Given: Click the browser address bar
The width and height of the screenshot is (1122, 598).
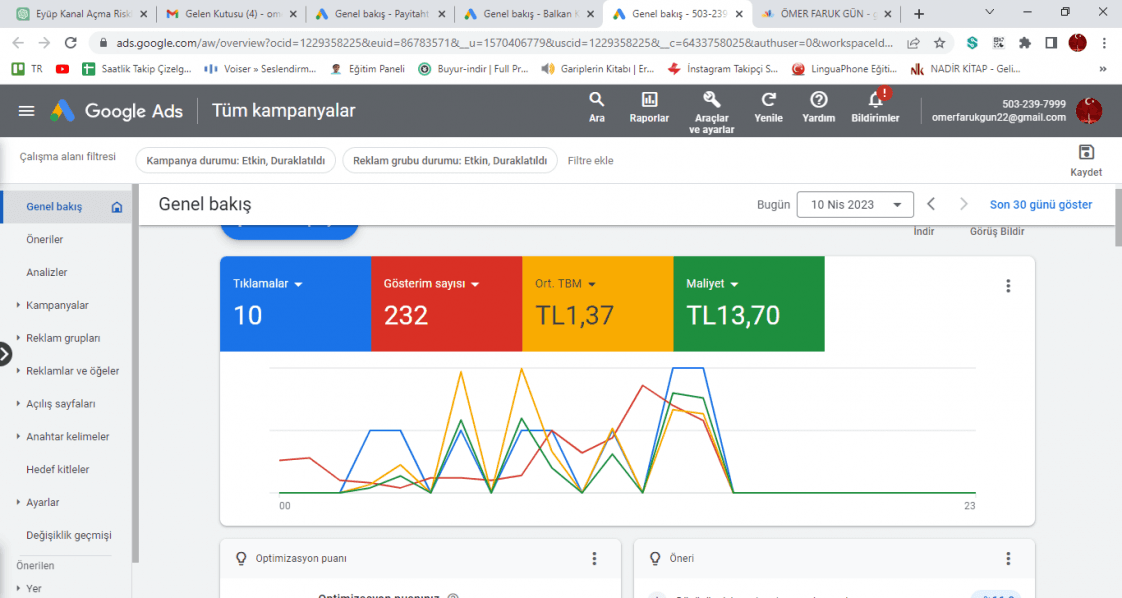Looking at the screenshot, I should coord(504,43).
